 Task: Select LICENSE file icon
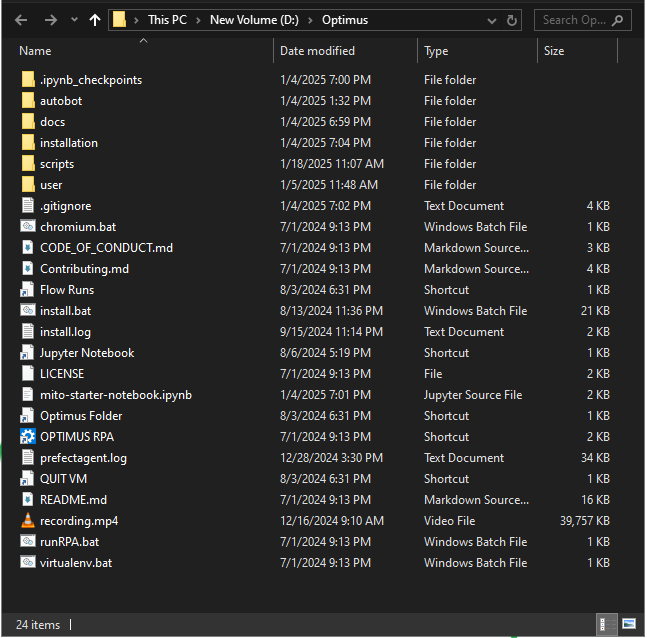(x=28, y=373)
